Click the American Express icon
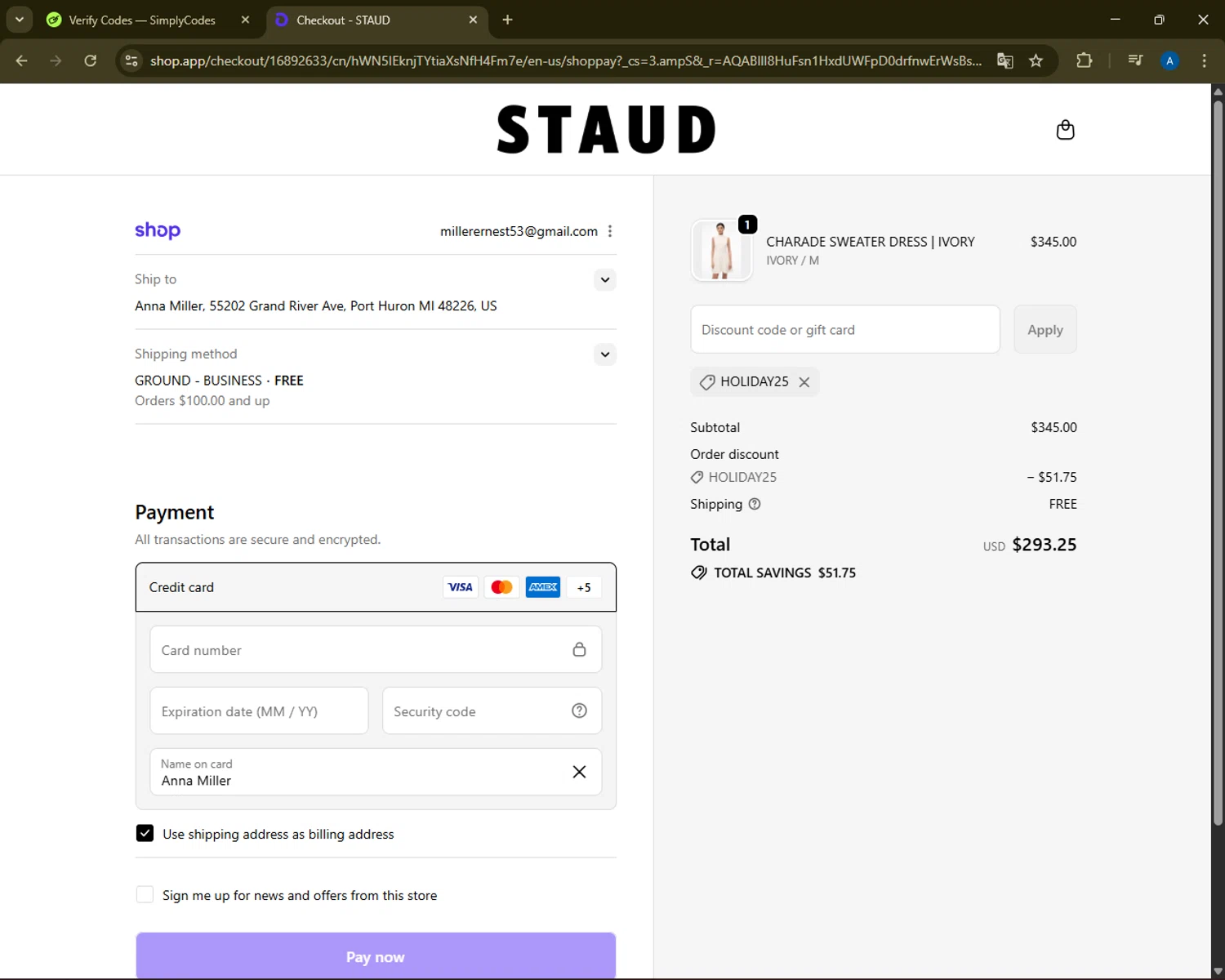Screen dimensions: 1225x980 [543, 587]
